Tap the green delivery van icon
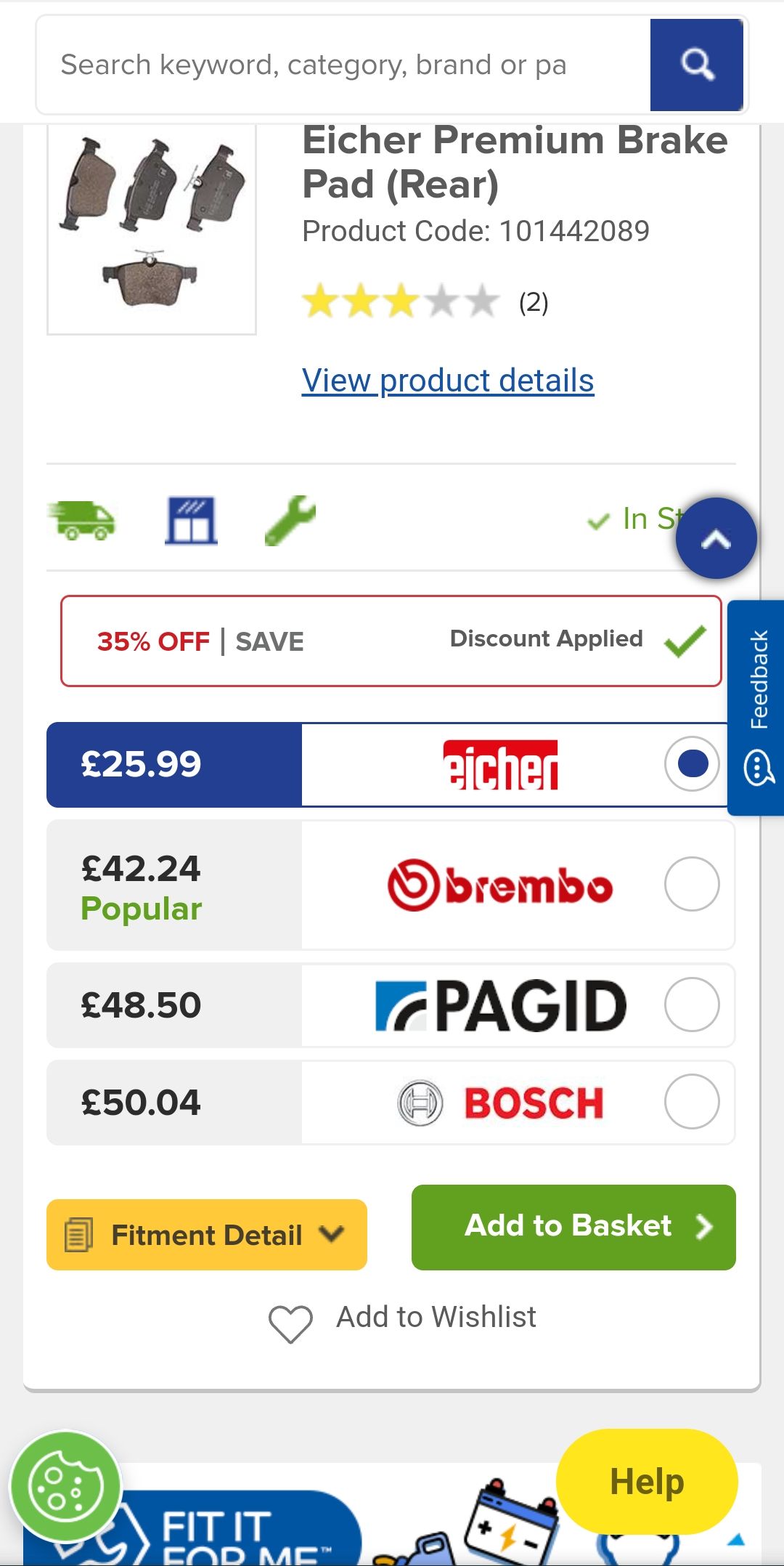 coord(82,520)
